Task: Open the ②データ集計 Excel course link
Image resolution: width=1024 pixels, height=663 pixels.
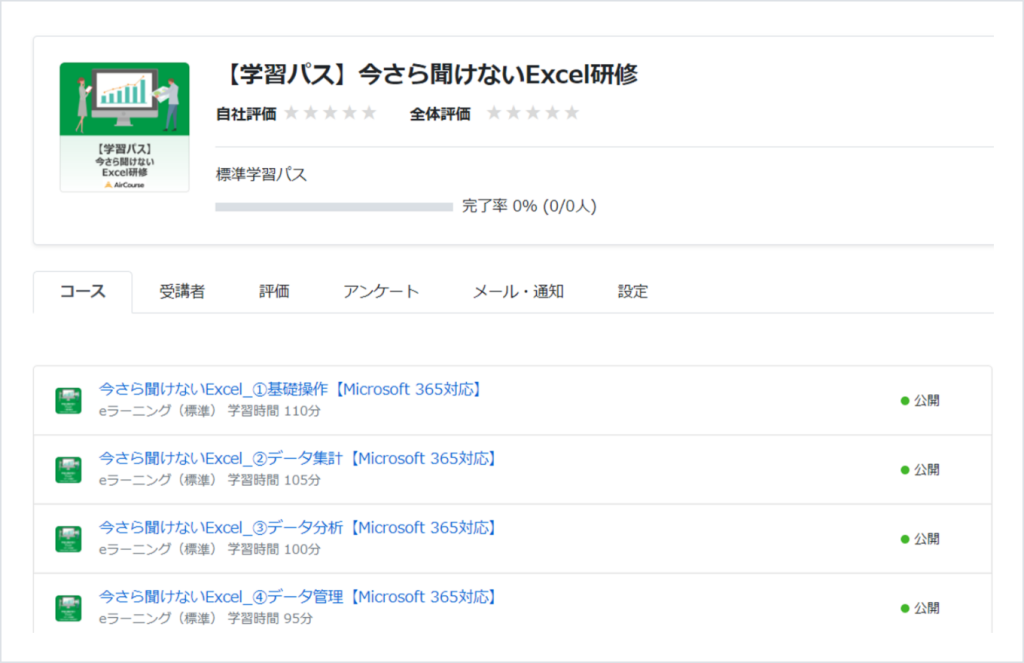Action: (299, 458)
